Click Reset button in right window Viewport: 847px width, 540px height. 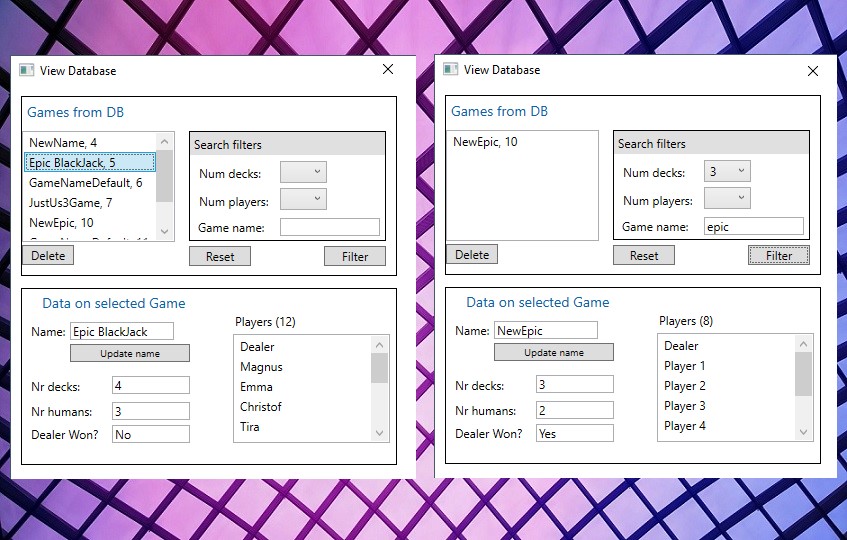point(644,255)
